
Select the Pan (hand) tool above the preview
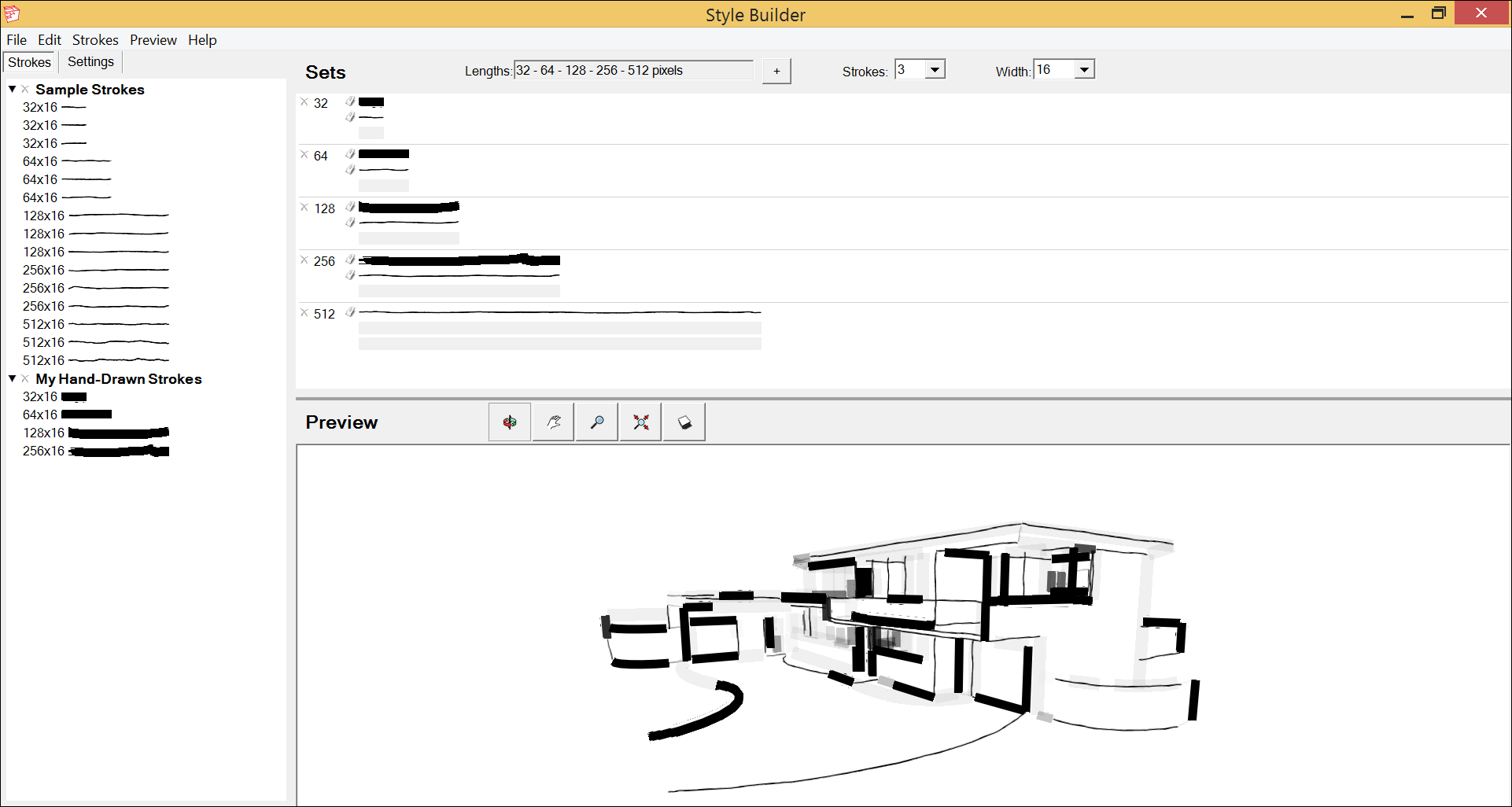tap(553, 422)
